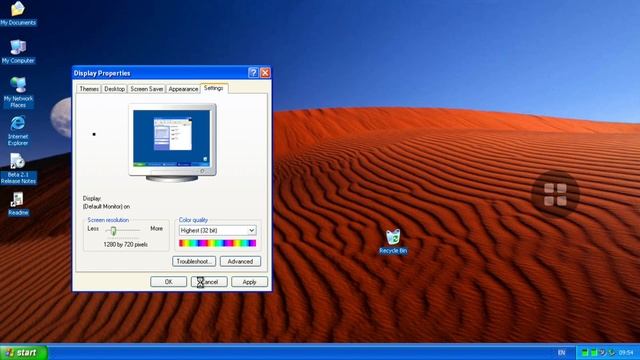The height and width of the screenshot is (360, 640).
Task: Confirm with the OK button
Action: coord(168,282)
